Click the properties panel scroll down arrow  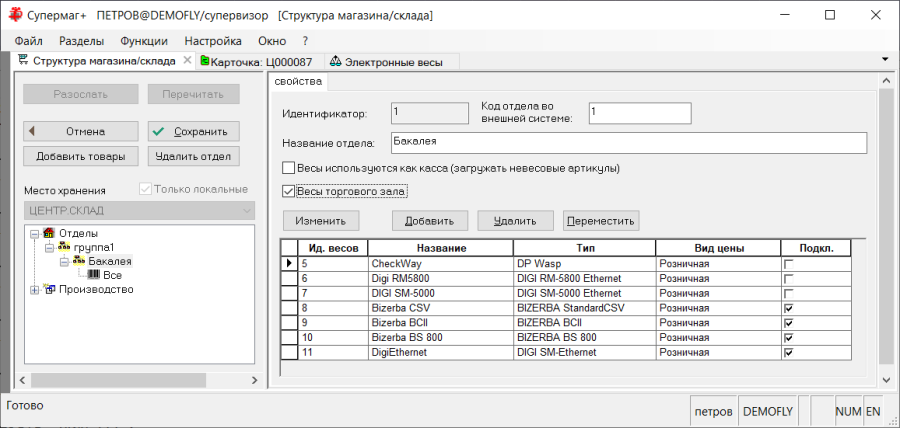(x=884, y=380)
